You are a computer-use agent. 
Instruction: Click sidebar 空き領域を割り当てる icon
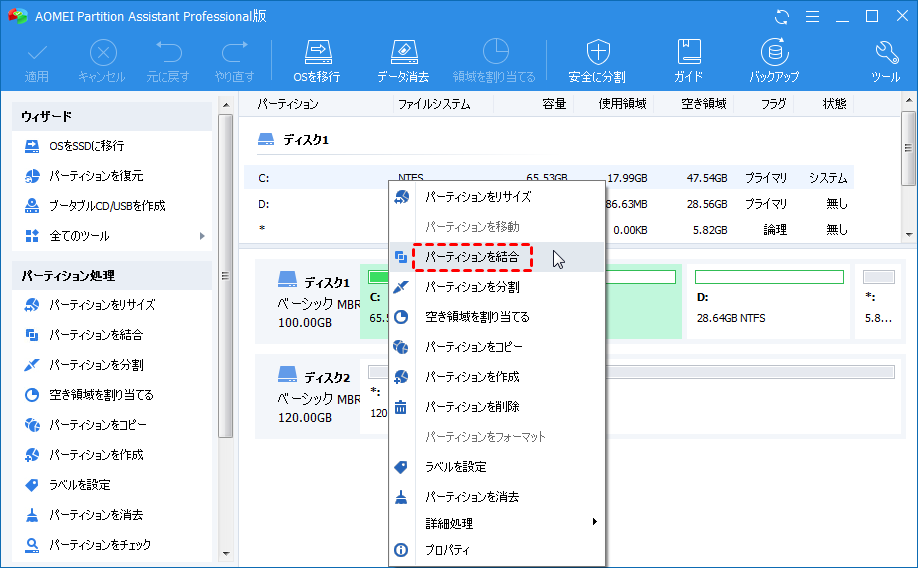click(32, 395)
